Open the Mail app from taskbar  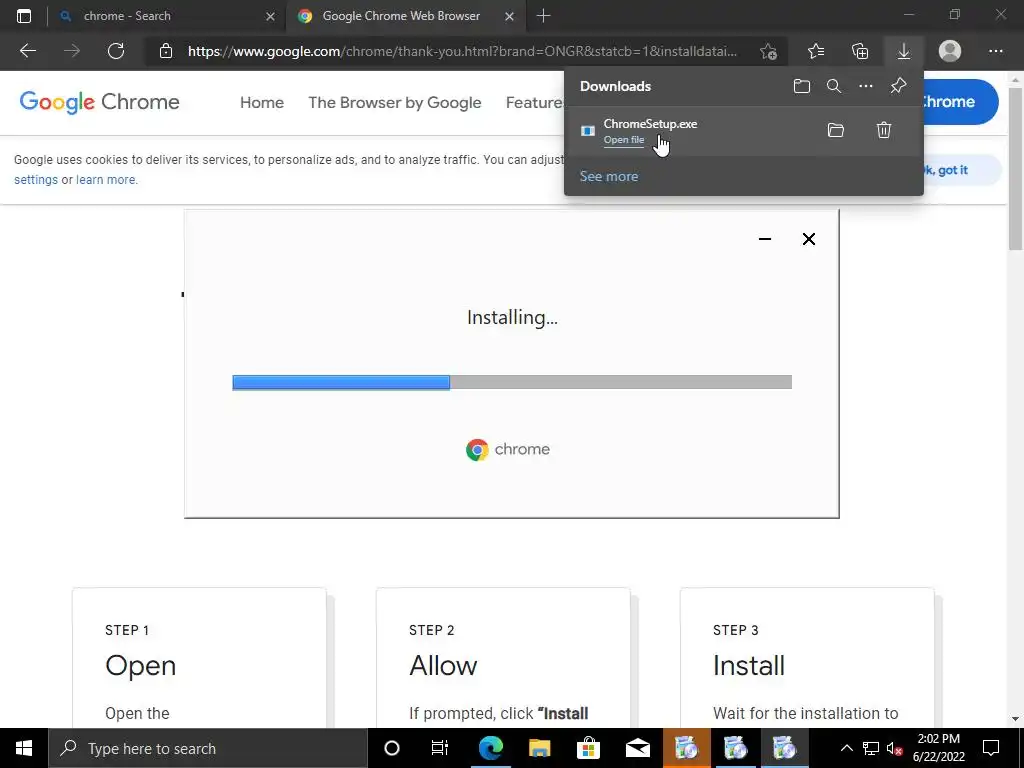point(637,748)
